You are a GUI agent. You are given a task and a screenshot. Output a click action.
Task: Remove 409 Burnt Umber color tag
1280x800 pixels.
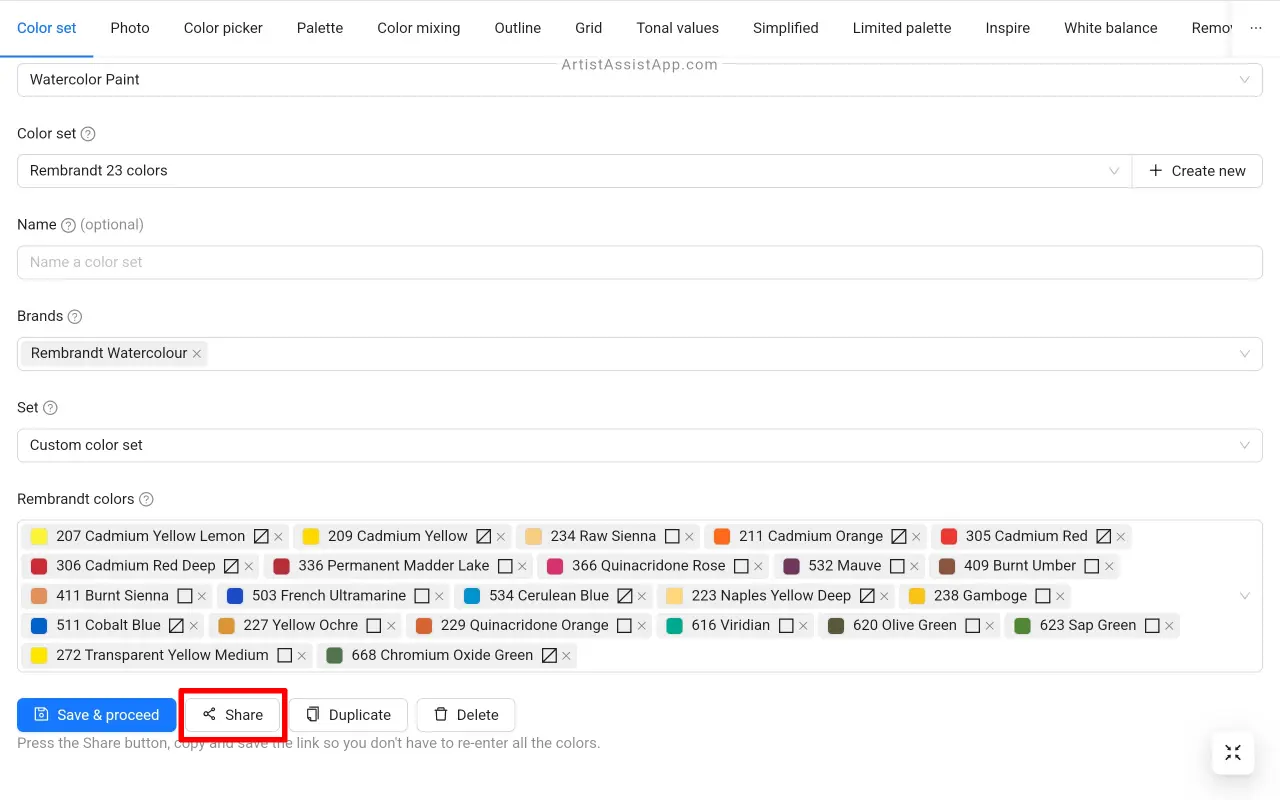(x=1109, y=567)
